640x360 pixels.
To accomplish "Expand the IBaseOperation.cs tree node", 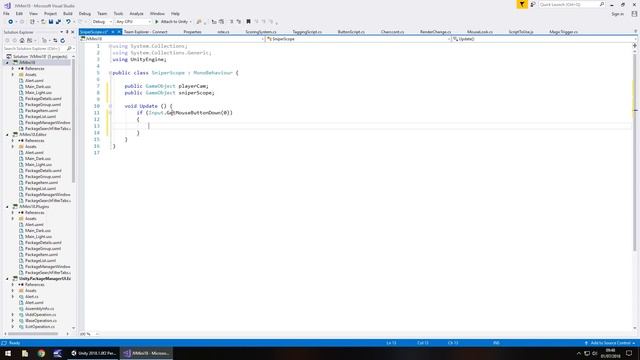I will click(x=13, y=321).
